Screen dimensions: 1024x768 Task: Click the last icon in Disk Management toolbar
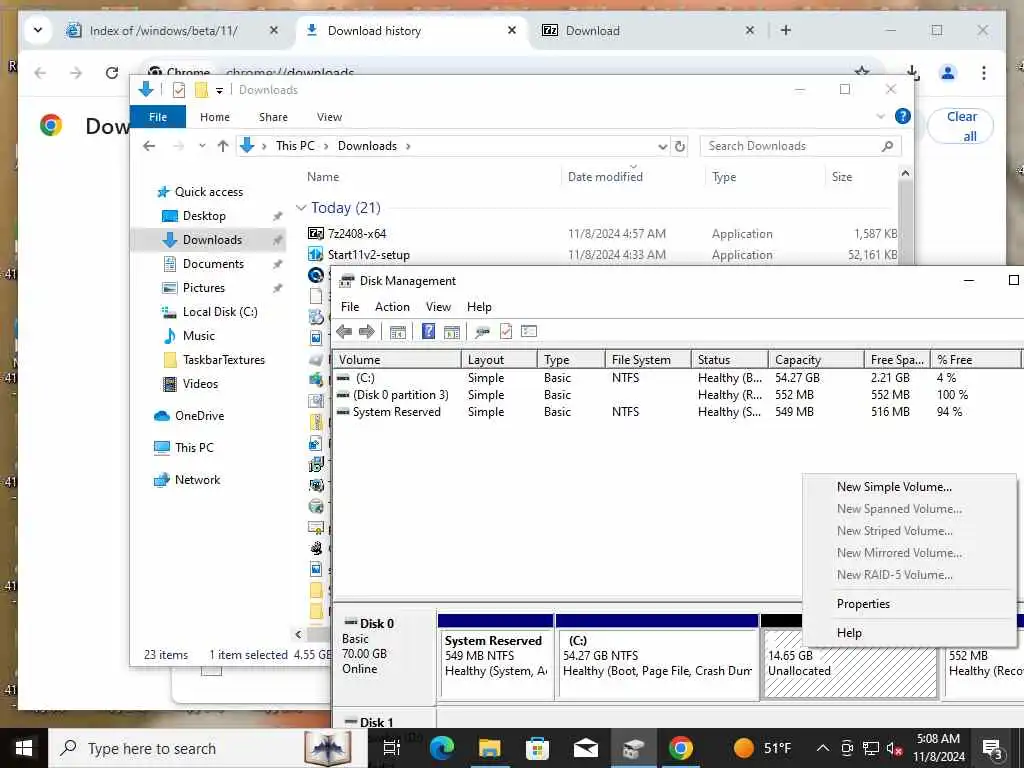pos(529,332)
